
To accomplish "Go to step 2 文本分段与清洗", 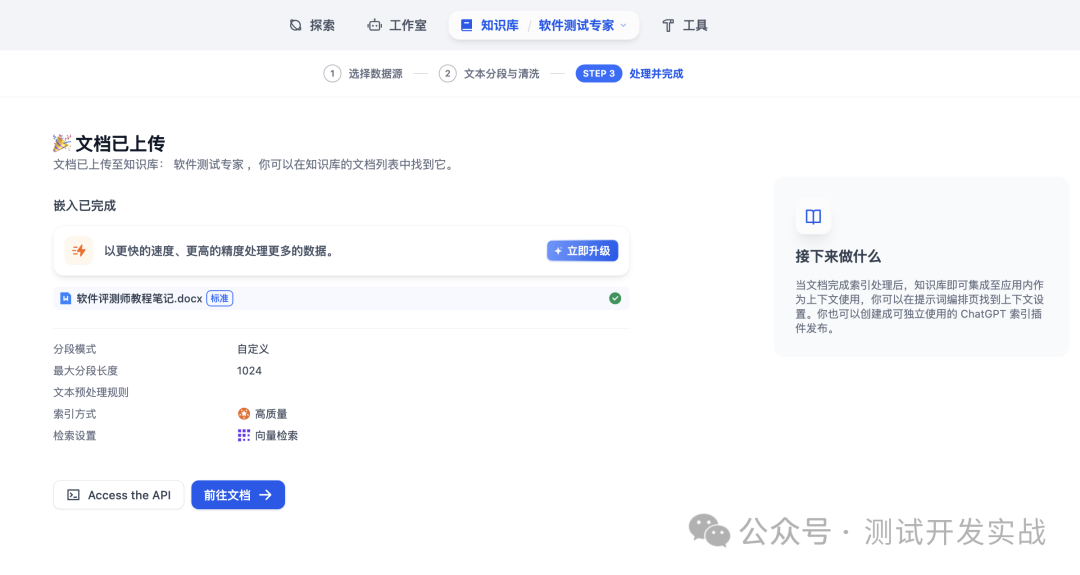I will tap(489, 74).
